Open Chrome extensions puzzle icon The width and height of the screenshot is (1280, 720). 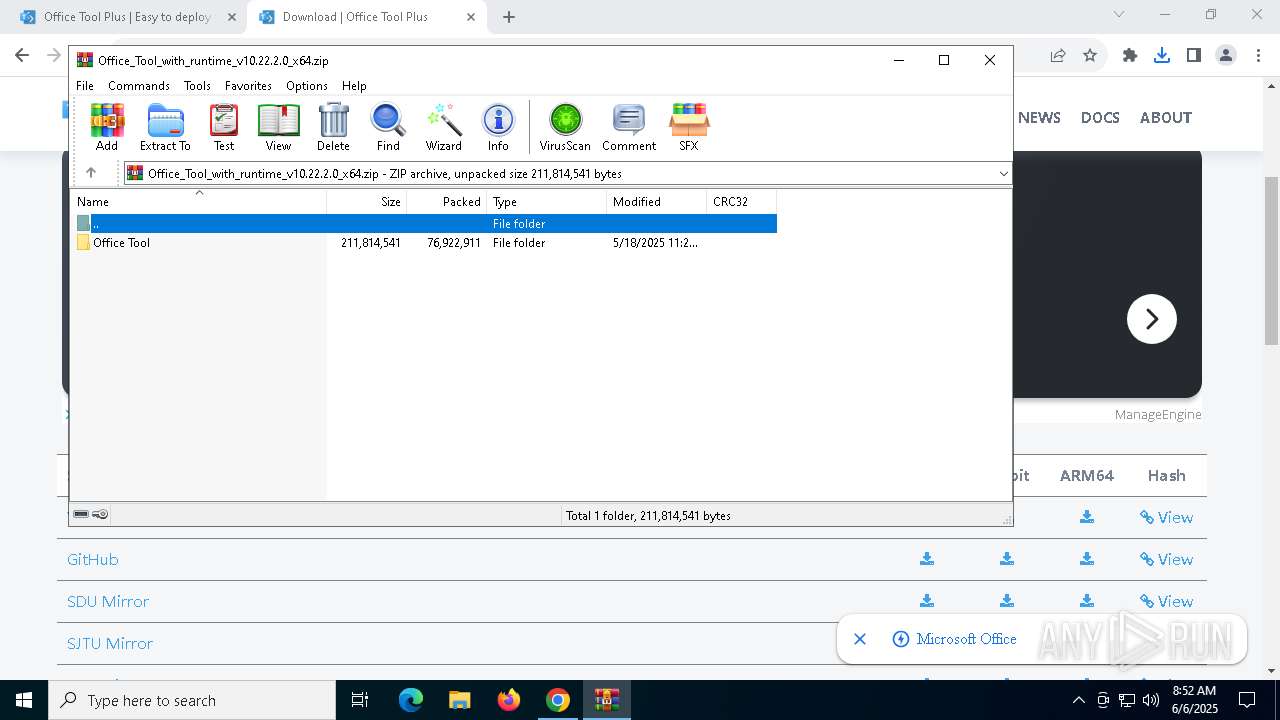pos(1130,56)
